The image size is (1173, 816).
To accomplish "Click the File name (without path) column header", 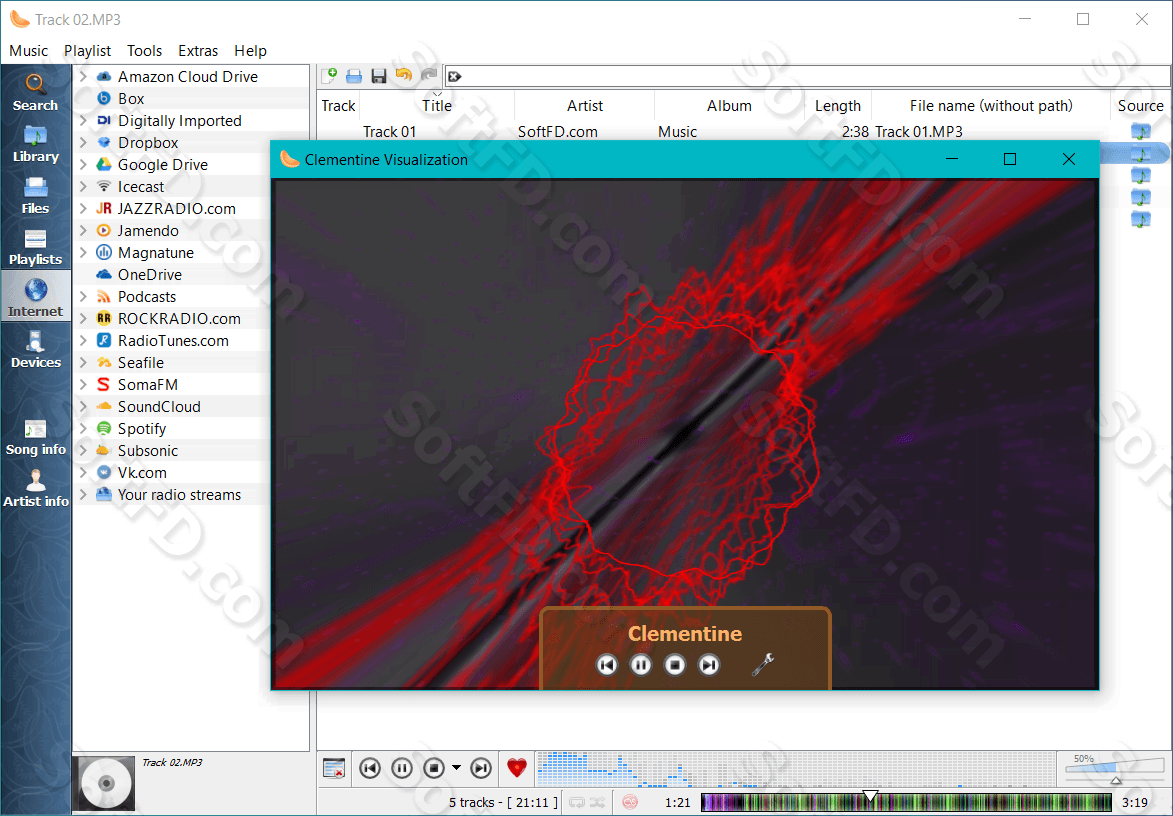I will [x=991, y=105].
